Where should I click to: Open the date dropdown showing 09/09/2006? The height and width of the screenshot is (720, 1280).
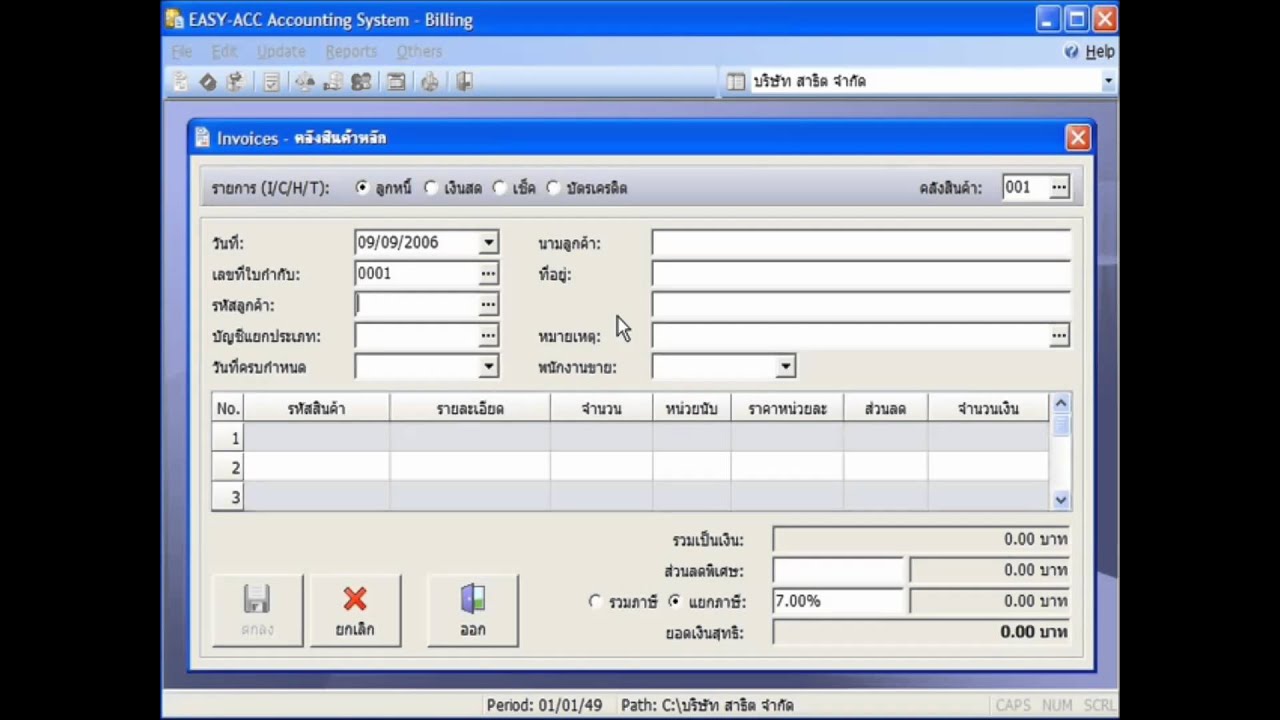(488, 242)
